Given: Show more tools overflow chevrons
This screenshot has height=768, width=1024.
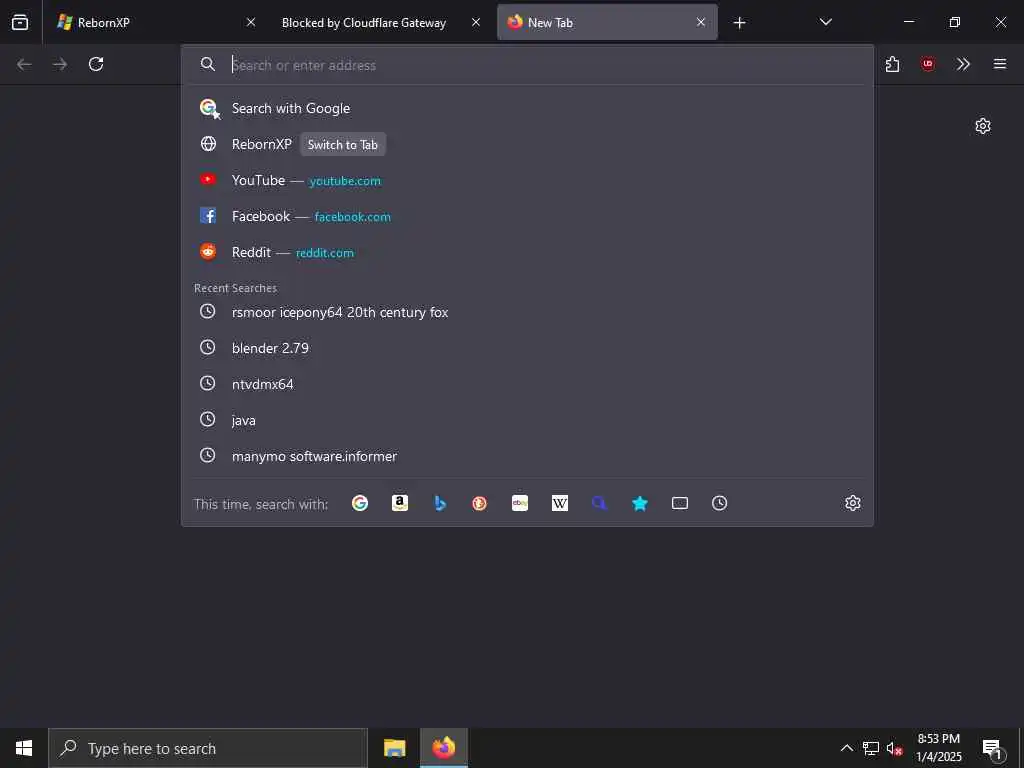Looking at the screenshot, I should pyautogui.click(x=963, y=64).
